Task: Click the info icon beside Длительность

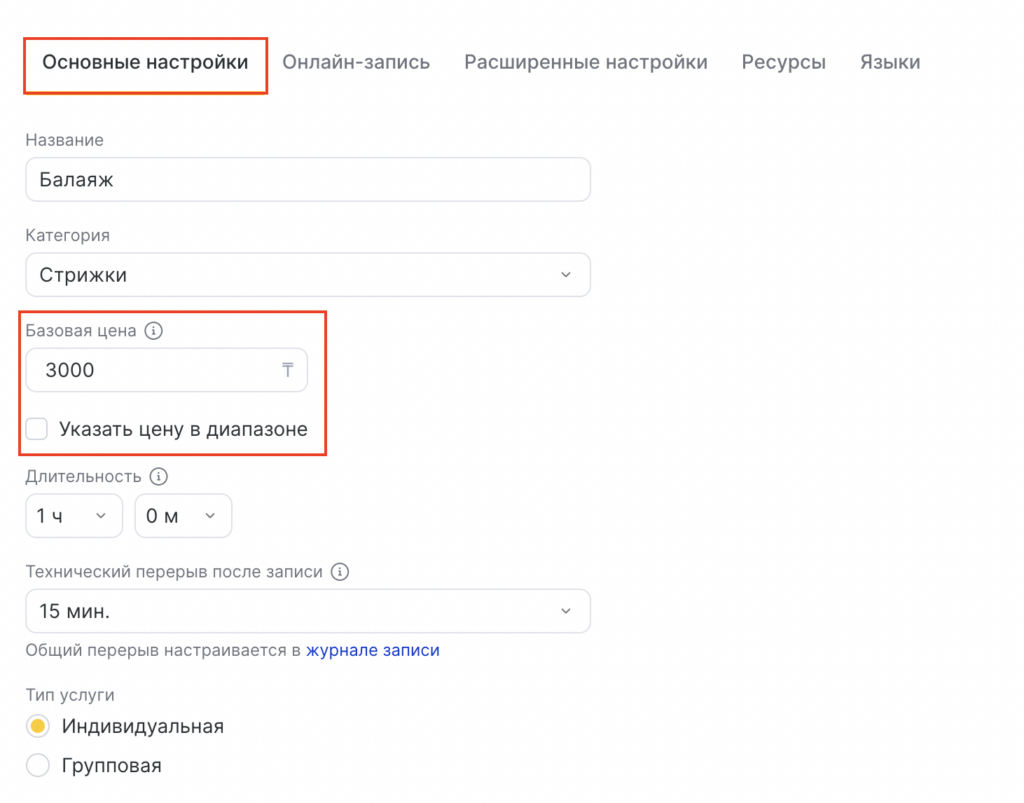Action: click(x=158, y=477)
